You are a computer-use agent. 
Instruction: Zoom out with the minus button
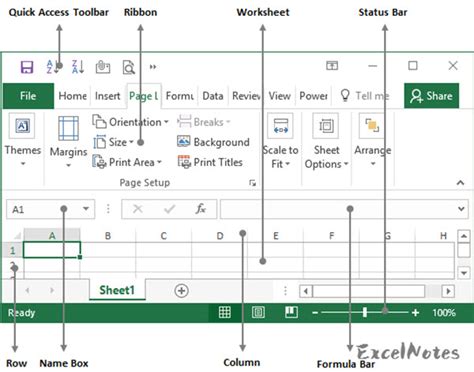315,313
